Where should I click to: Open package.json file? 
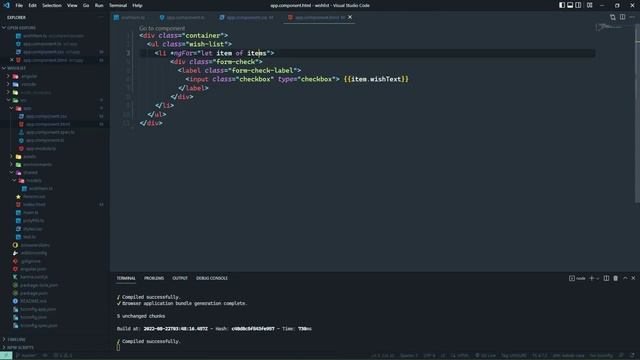coord(34,293)
